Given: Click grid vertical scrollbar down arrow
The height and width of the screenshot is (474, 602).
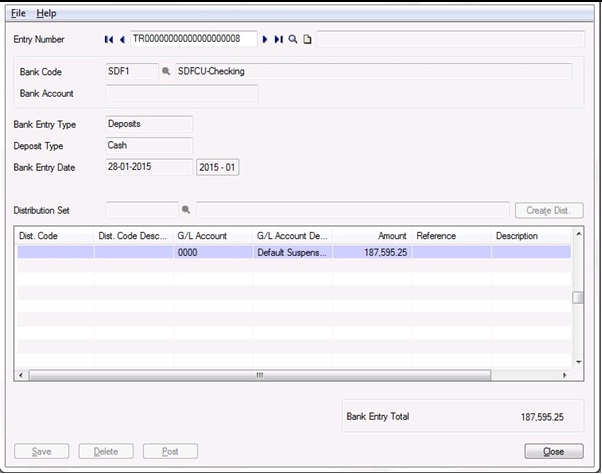Looking at the screenshot, I should coord(578,362).
